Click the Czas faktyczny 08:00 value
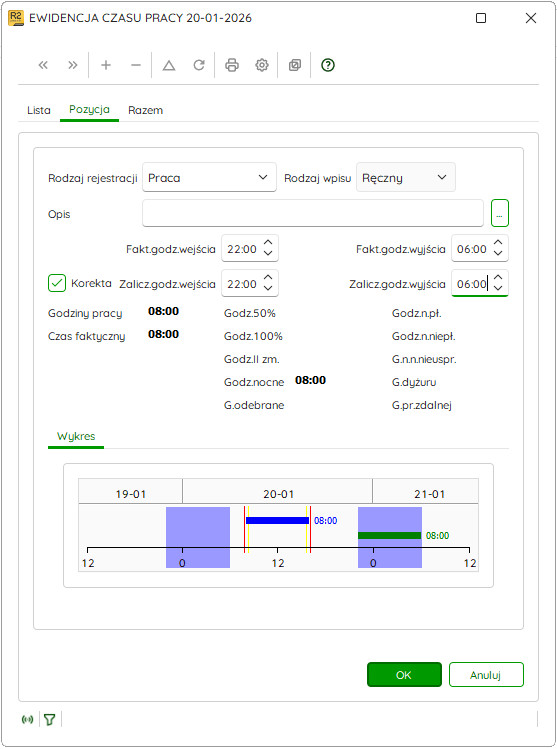Screen dimensions: 557x749 tap(163, 334)
